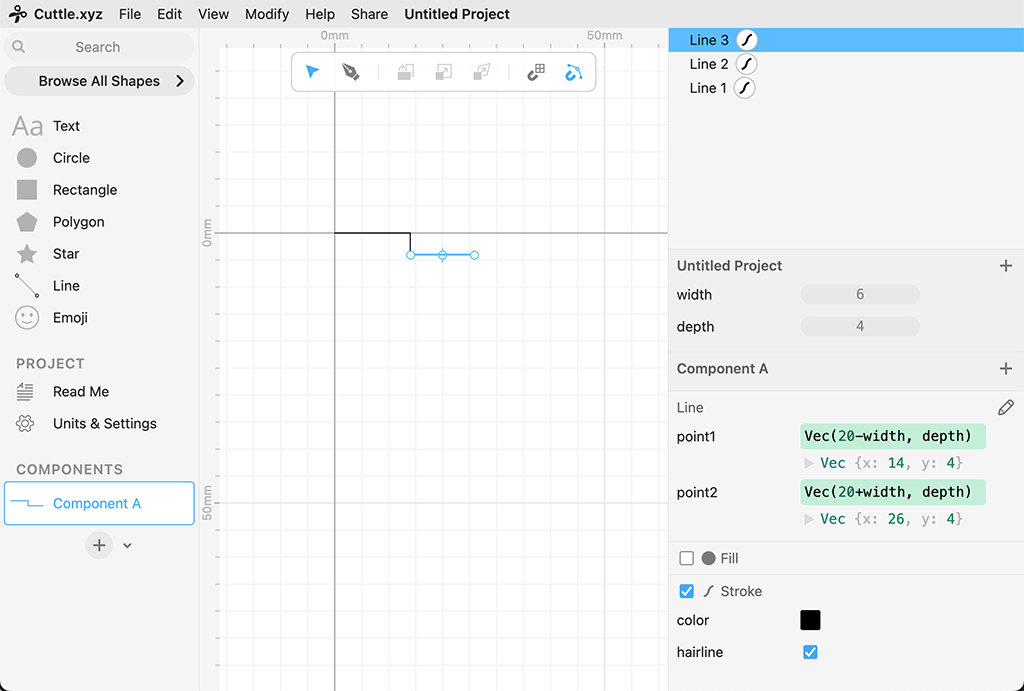
Task: Click the stroke style icon beside Line 3
Action: pyautogui.click(x=747, y=40)
